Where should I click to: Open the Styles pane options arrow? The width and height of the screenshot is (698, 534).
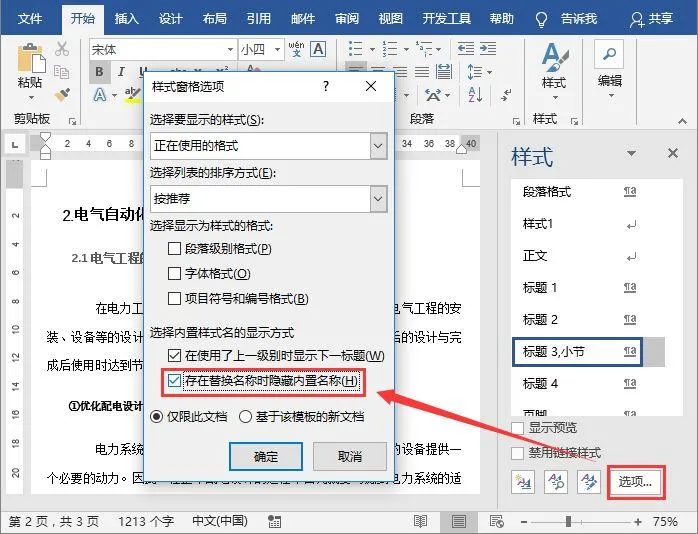631,154
